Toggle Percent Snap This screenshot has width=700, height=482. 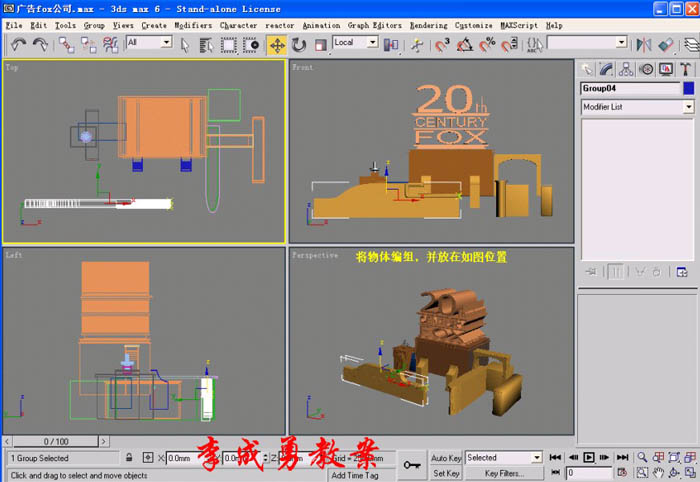click(487, 45)
